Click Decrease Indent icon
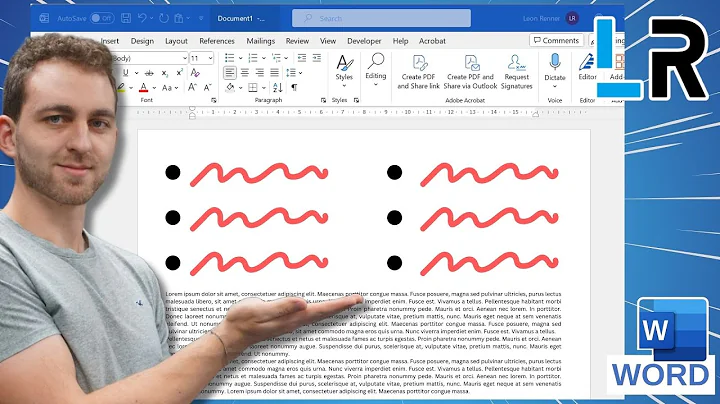Image resolution: width=720 pixels, height=404 pixels. [302, 58]
